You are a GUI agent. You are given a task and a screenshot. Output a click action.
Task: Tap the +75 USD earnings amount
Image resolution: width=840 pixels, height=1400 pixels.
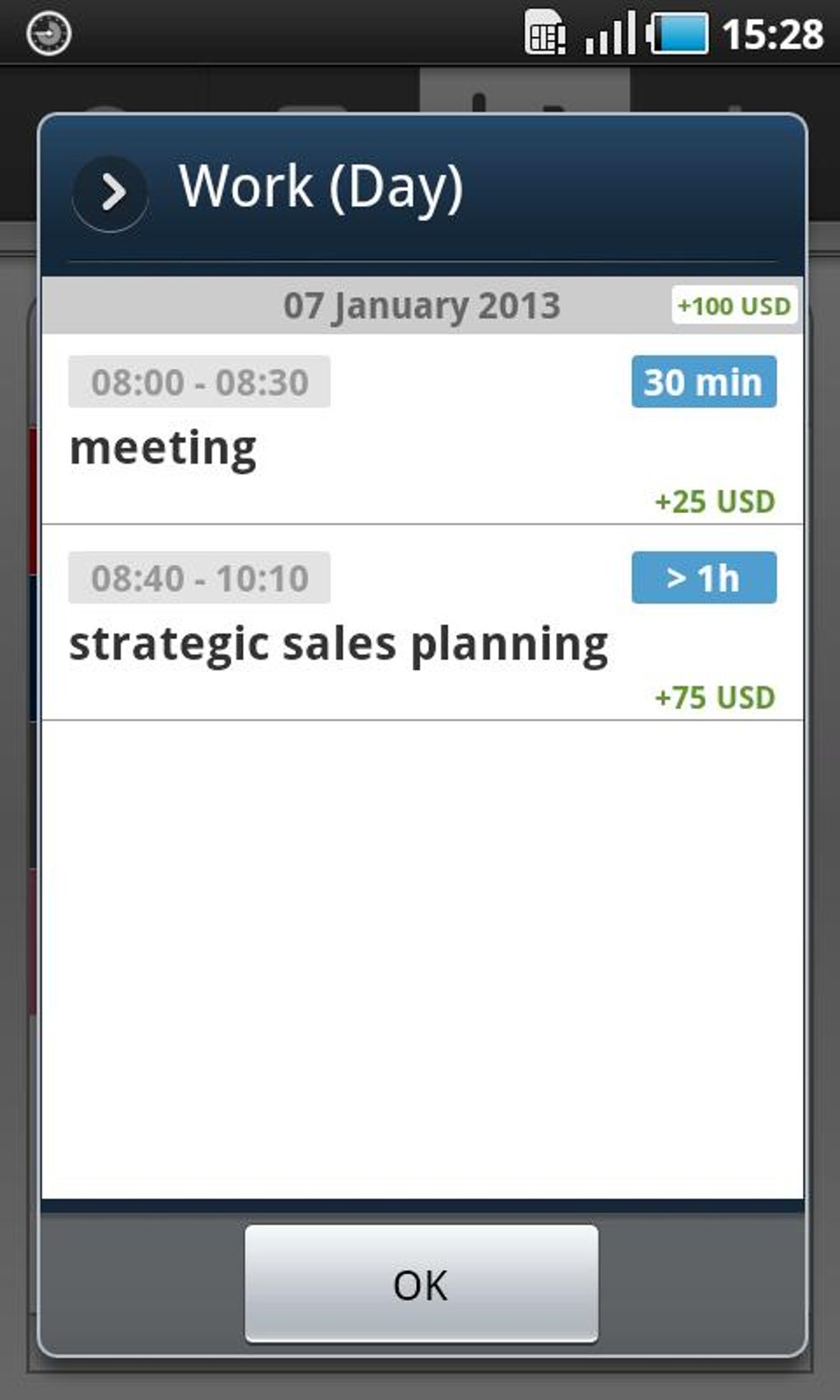[714, 698]
